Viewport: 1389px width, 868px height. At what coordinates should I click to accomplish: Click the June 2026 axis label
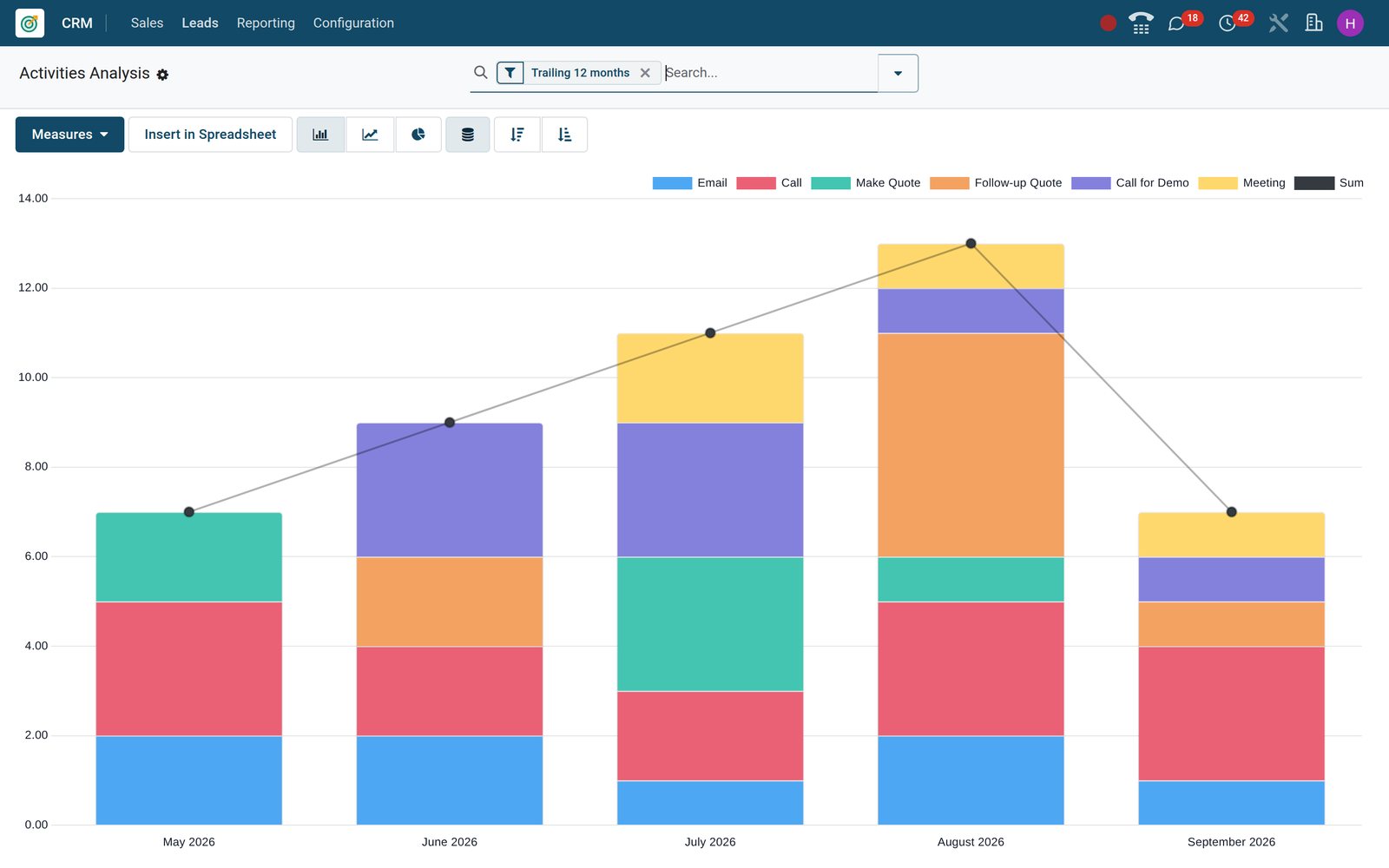(x=450, y=842)
